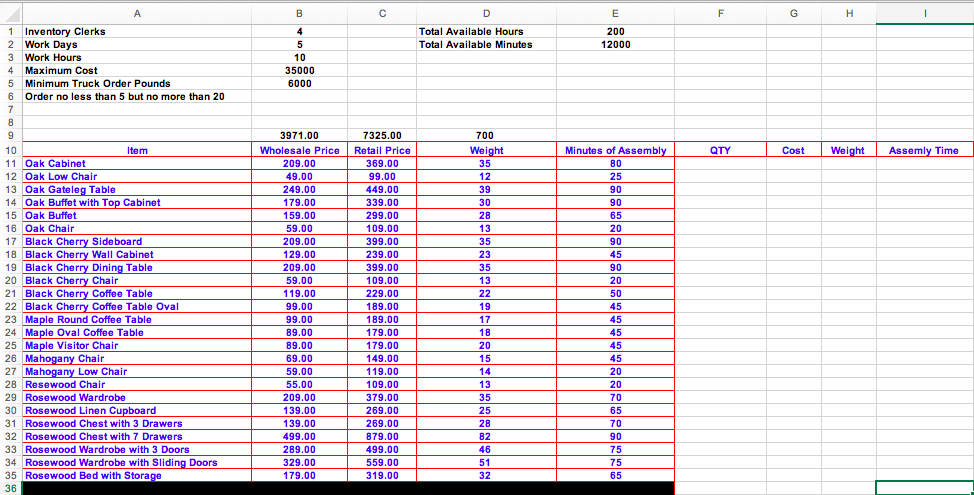
Task: Select the 6000 minimum pounds value
Action: 299,84
